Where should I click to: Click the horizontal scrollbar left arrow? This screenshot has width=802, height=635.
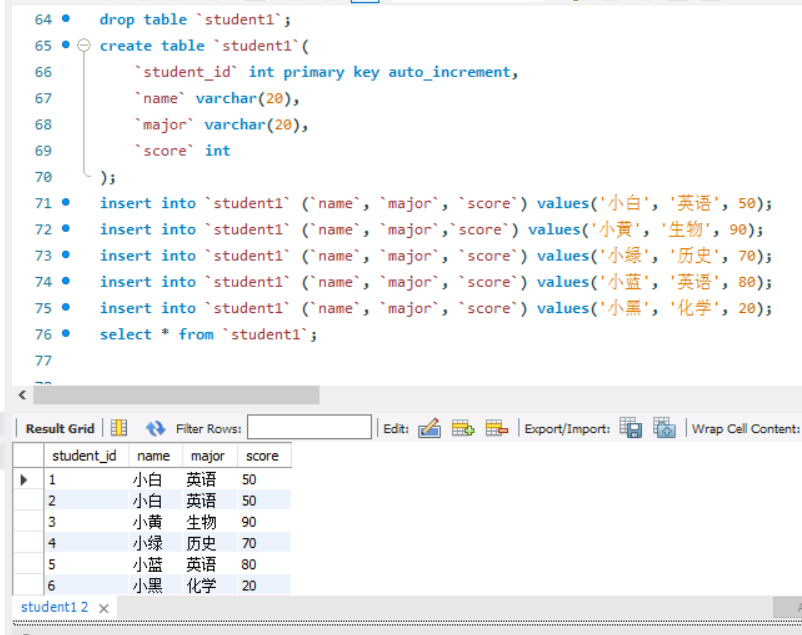(22, 395)
